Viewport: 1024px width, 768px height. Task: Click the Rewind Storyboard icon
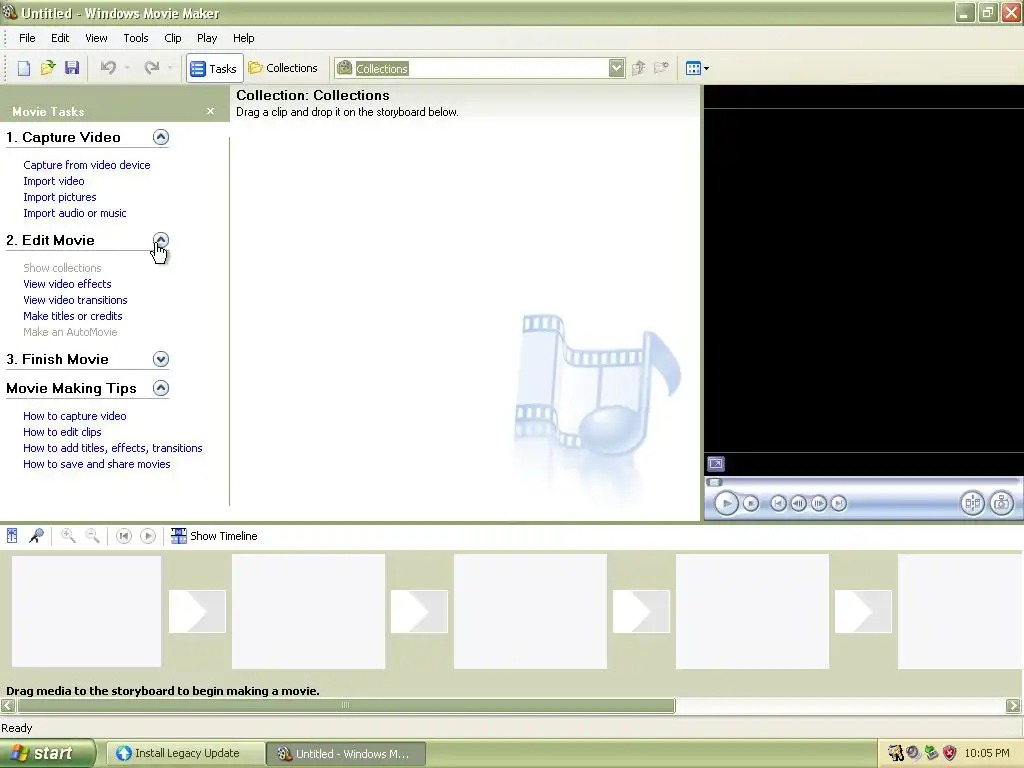[x=123, y=536]
